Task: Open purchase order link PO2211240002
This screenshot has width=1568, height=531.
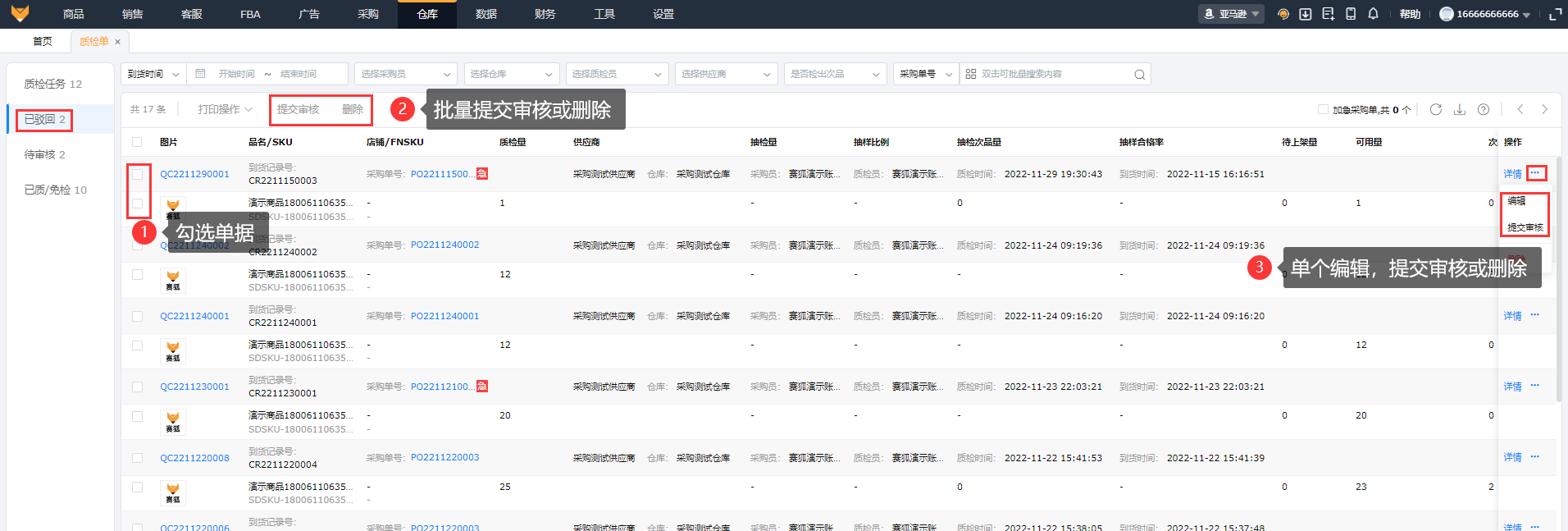Action: pyautogui.click(x=444, y=245)
